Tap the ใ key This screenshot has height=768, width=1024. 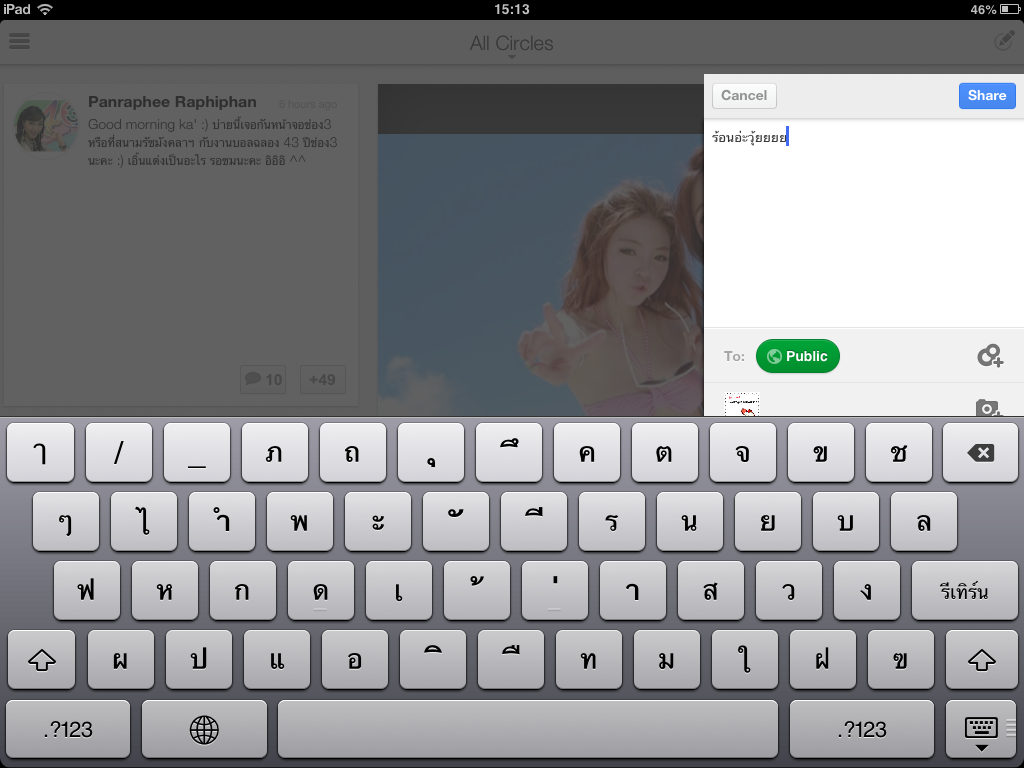(x=744, y=660)
